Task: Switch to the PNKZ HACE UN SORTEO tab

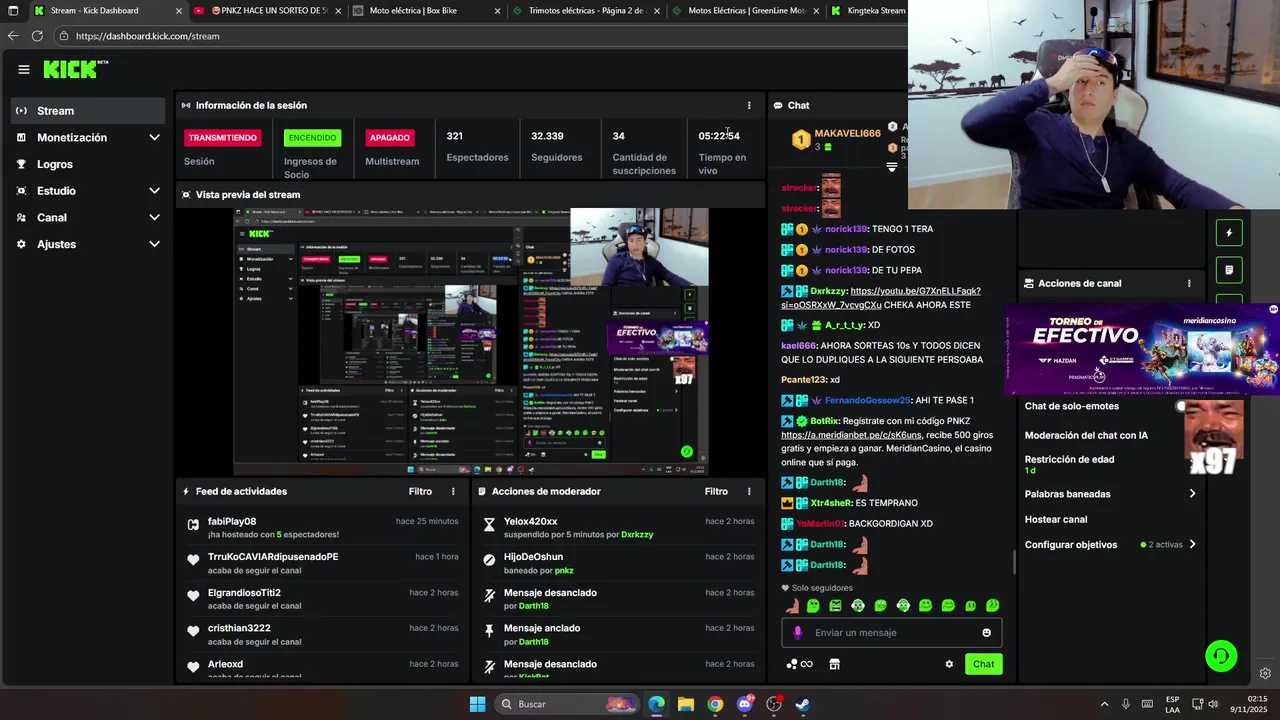Action: tap(268, 10)
